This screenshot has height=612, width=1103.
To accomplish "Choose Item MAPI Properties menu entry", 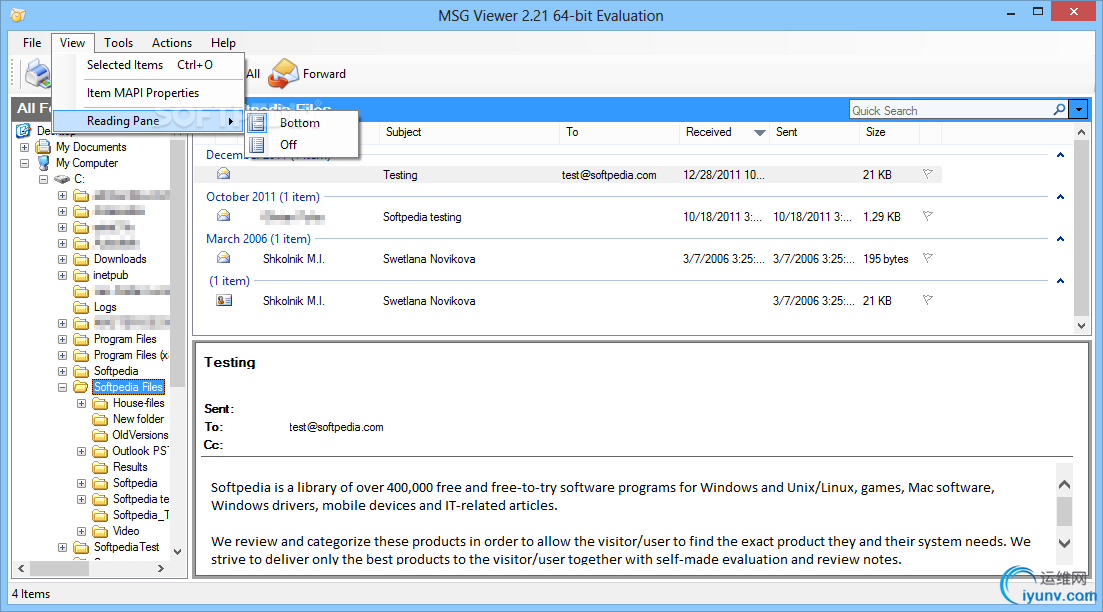I will [x=148, y=93].
